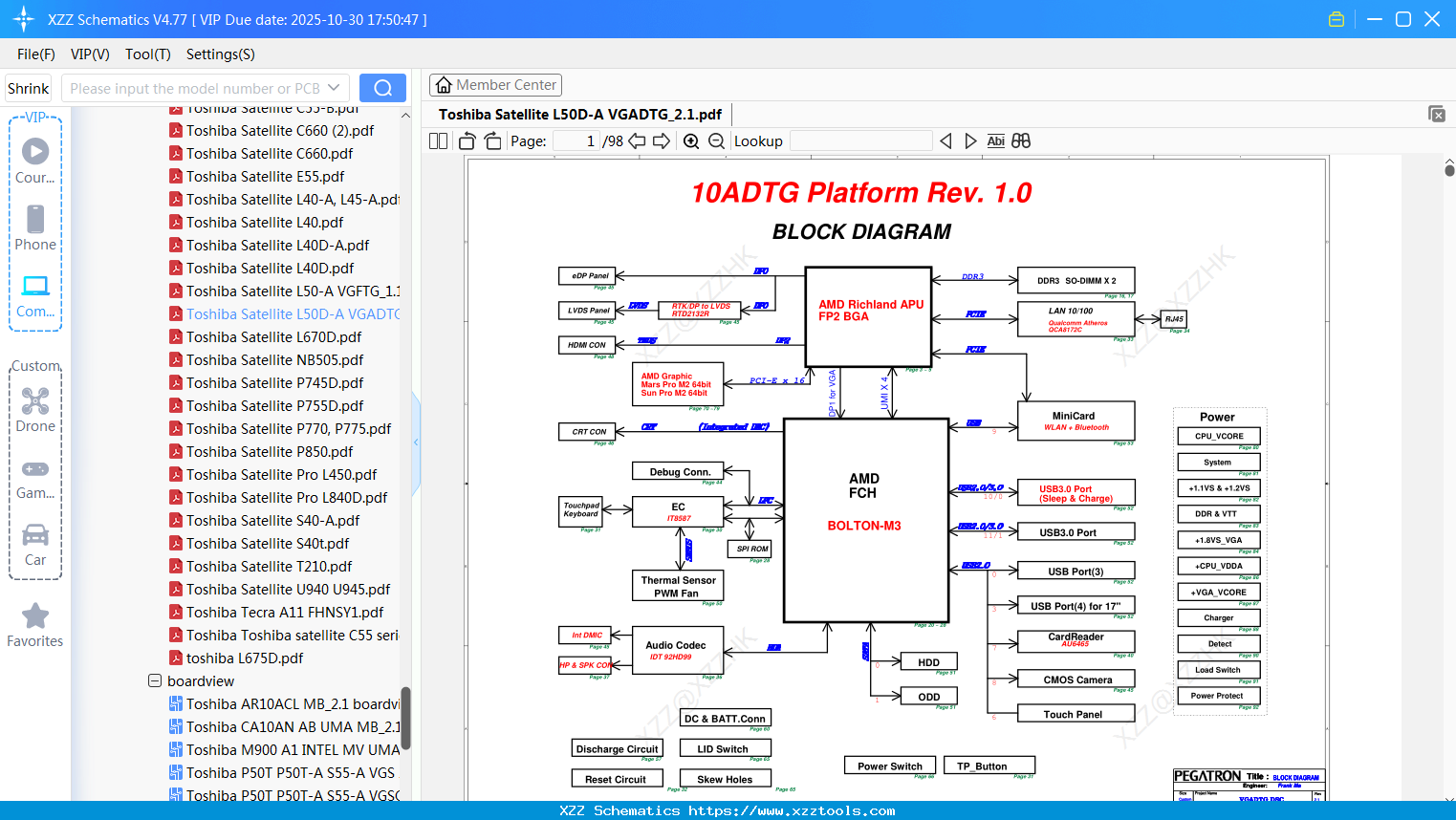Open Toshiba Satellite P755D.pdf
Image resolution: width=1456 pixels, height=820 pixels.
pos(275,405)
